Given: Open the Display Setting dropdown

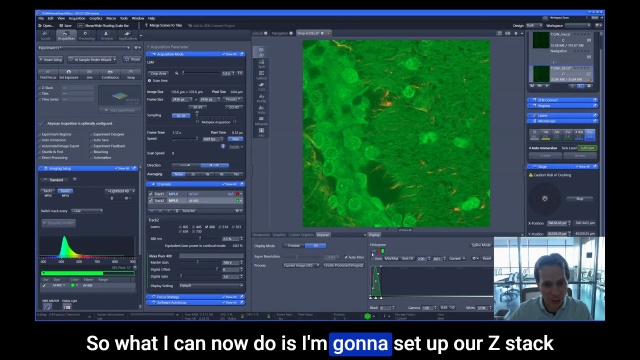Looking at the screenshot, I should point(211,286).
